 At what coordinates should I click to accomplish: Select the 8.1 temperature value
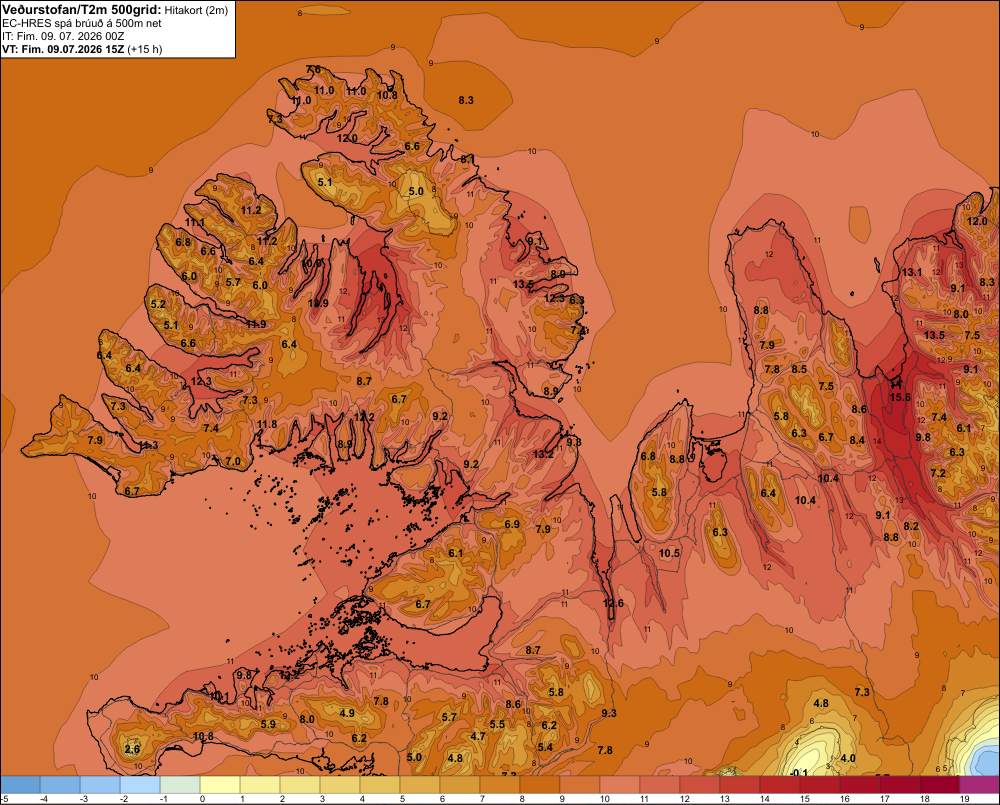(x=468, y=159)
